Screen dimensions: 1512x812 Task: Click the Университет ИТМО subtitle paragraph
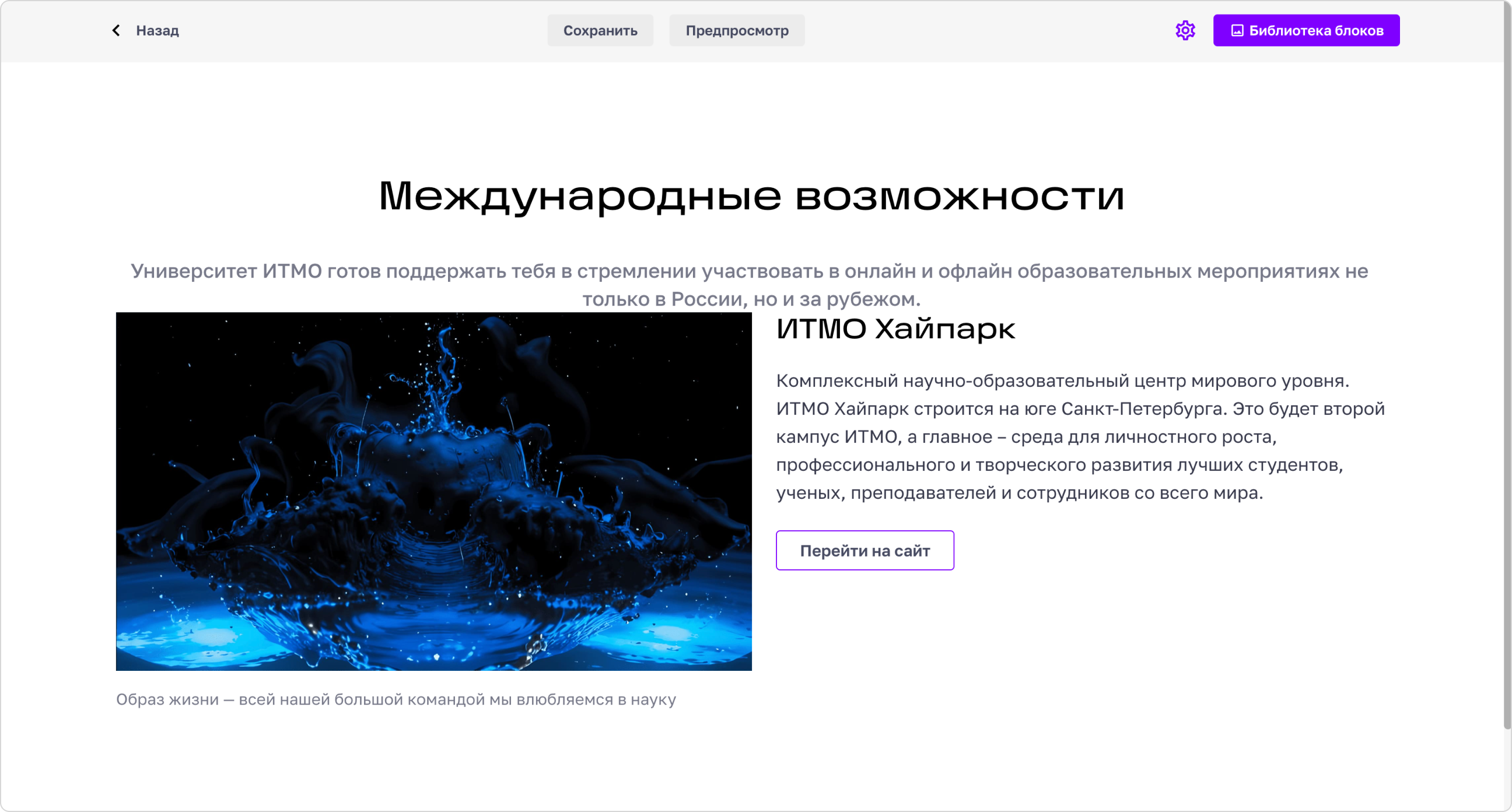click(x=750, y=285)
